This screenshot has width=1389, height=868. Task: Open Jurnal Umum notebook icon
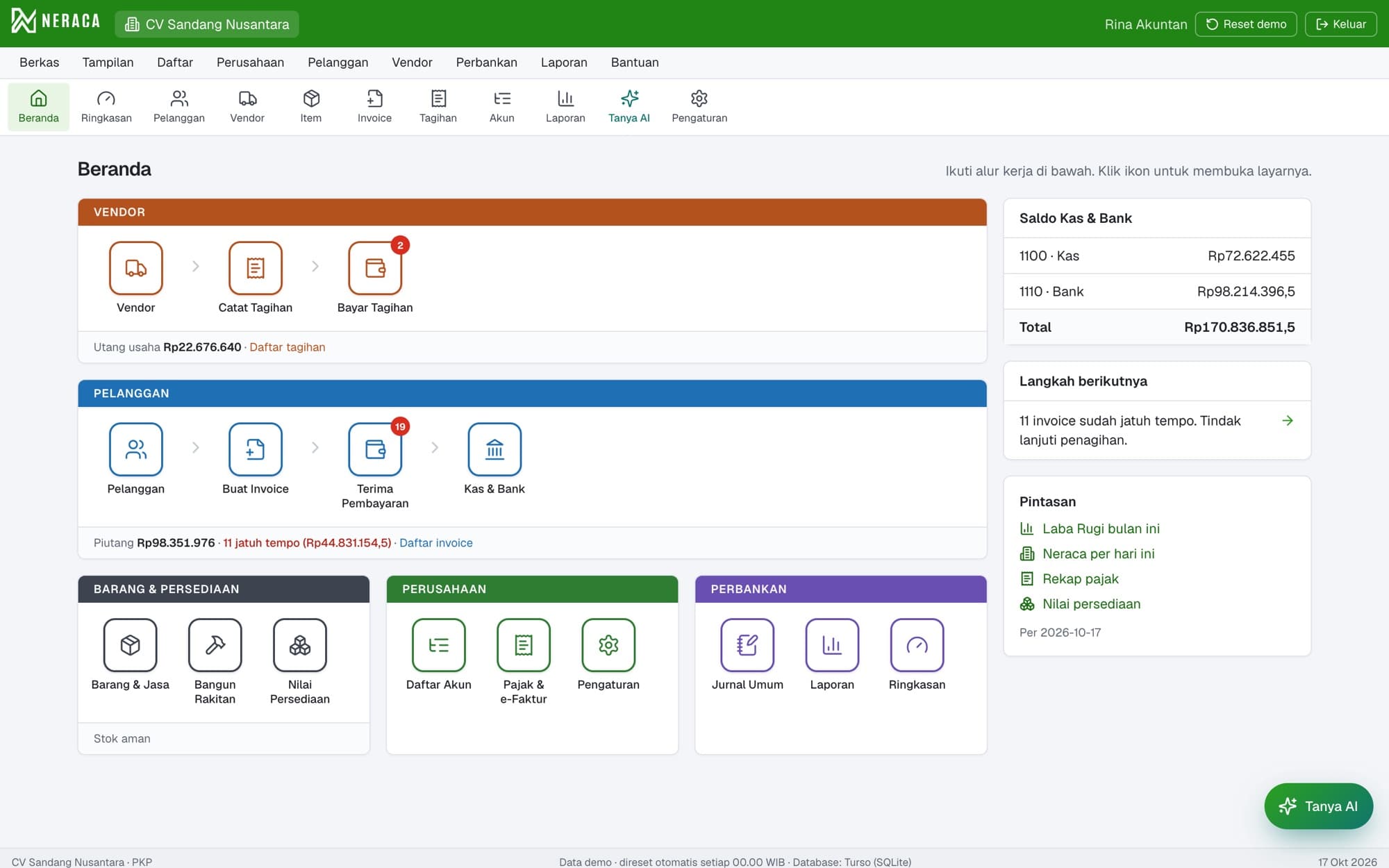tap(747, 645)
